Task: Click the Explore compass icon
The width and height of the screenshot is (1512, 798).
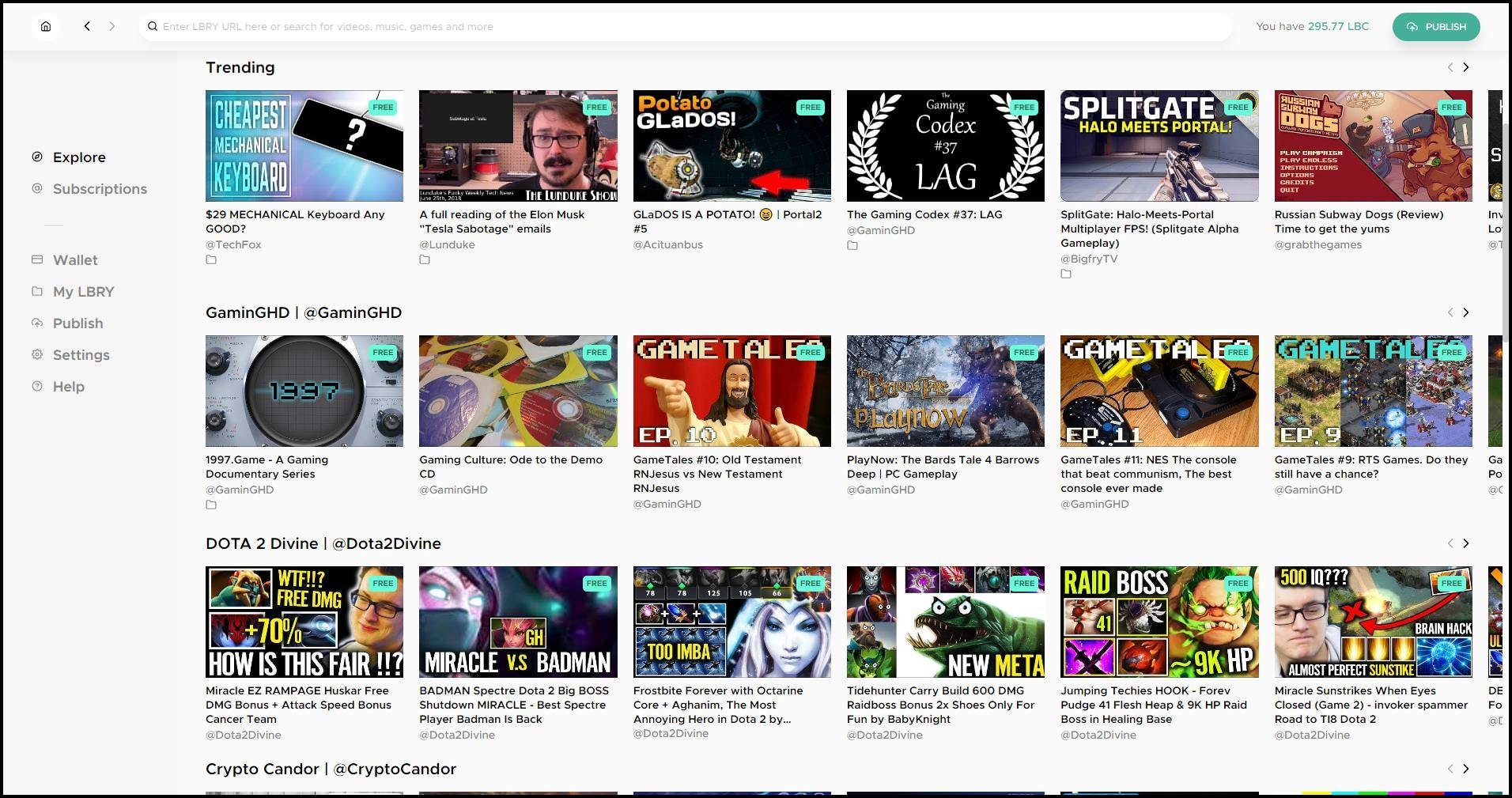Action: click(37, 157)
